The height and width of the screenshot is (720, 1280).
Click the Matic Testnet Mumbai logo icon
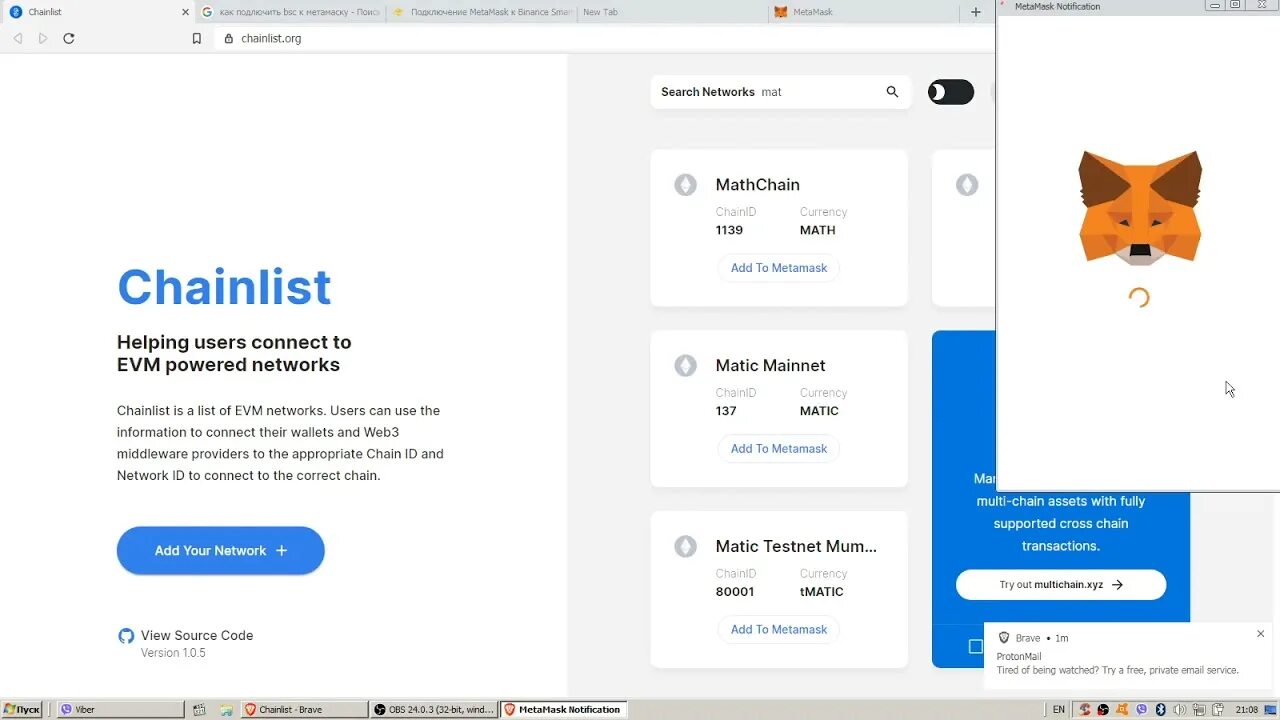pyautogui.click(x=685, y=547)
